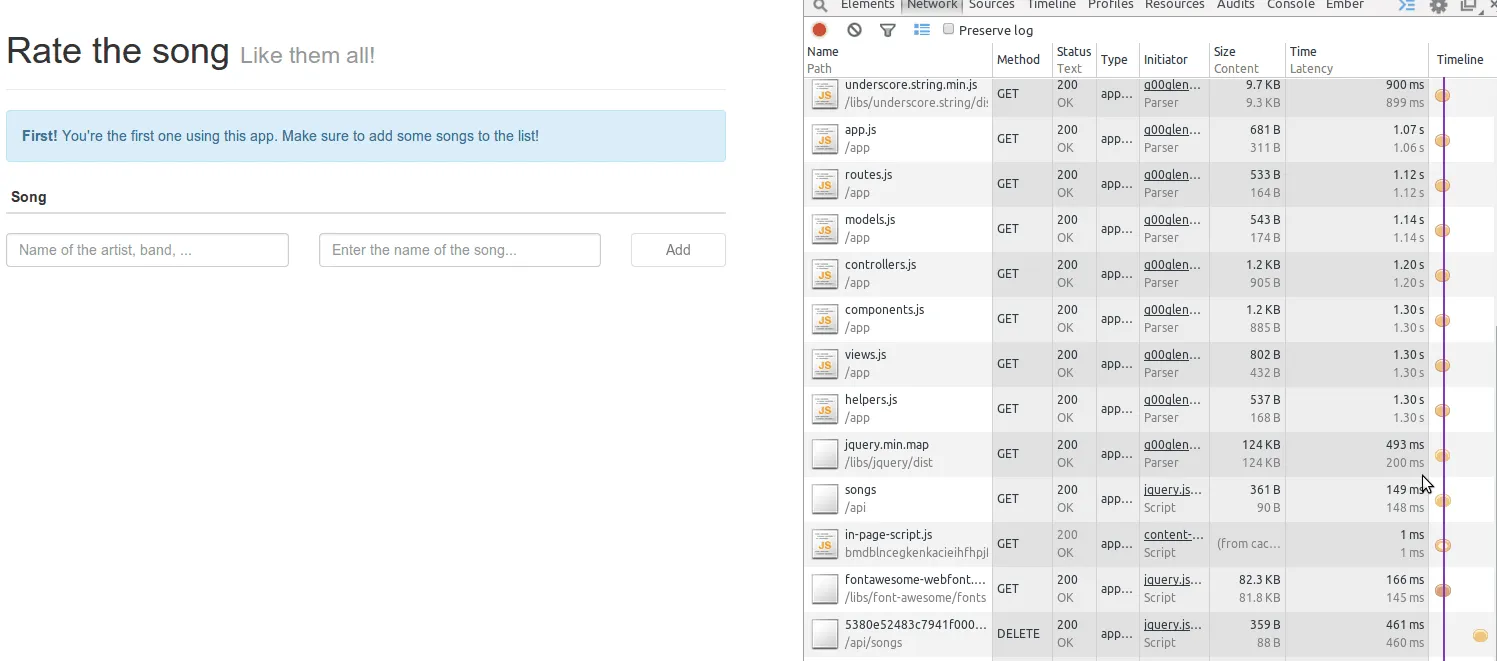Open DevTools settings gear icon
Screen dimensions: 1497x661
click(1438, 6)
